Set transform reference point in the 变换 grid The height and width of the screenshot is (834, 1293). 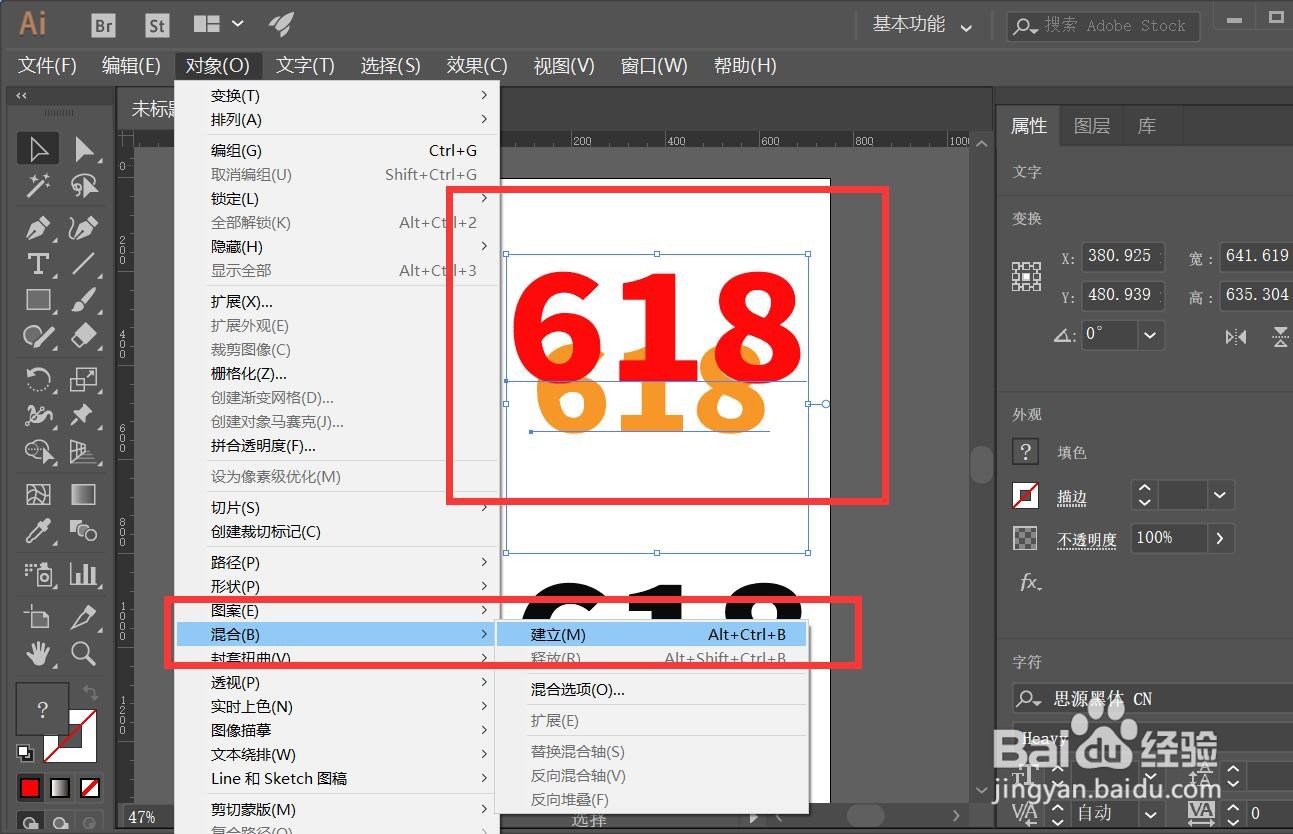1028,276
